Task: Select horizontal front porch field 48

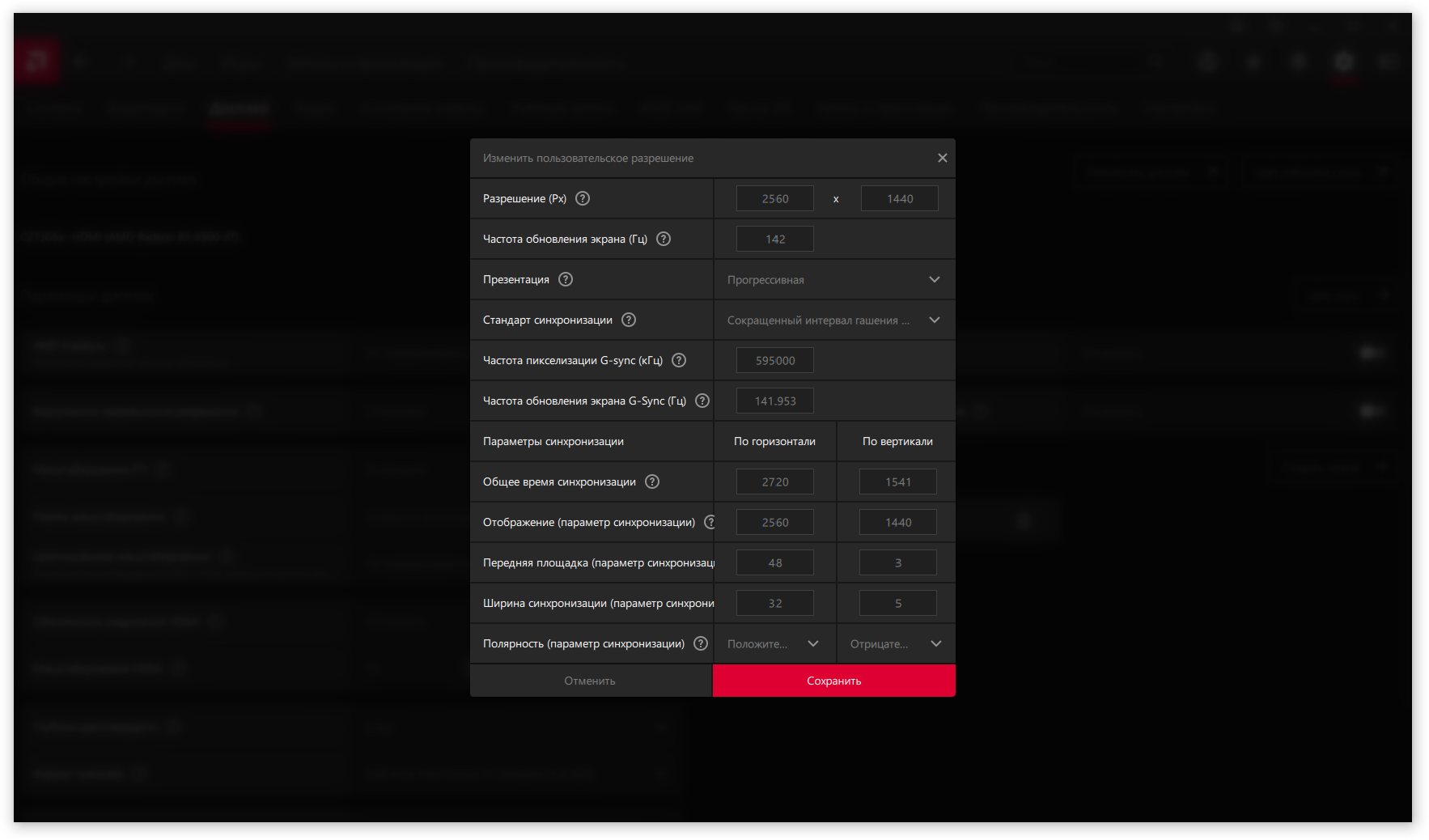Action: coord(775,562)
